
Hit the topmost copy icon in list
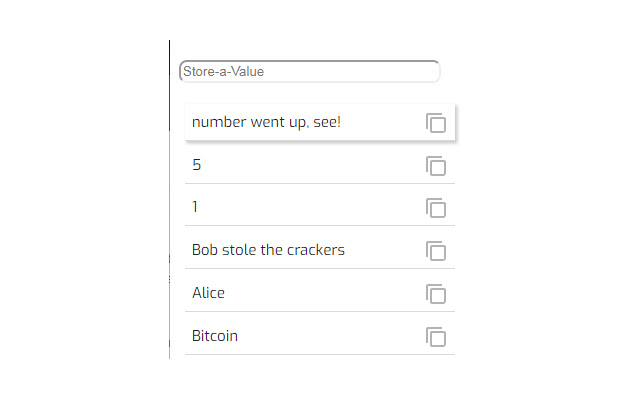point(435,123)
